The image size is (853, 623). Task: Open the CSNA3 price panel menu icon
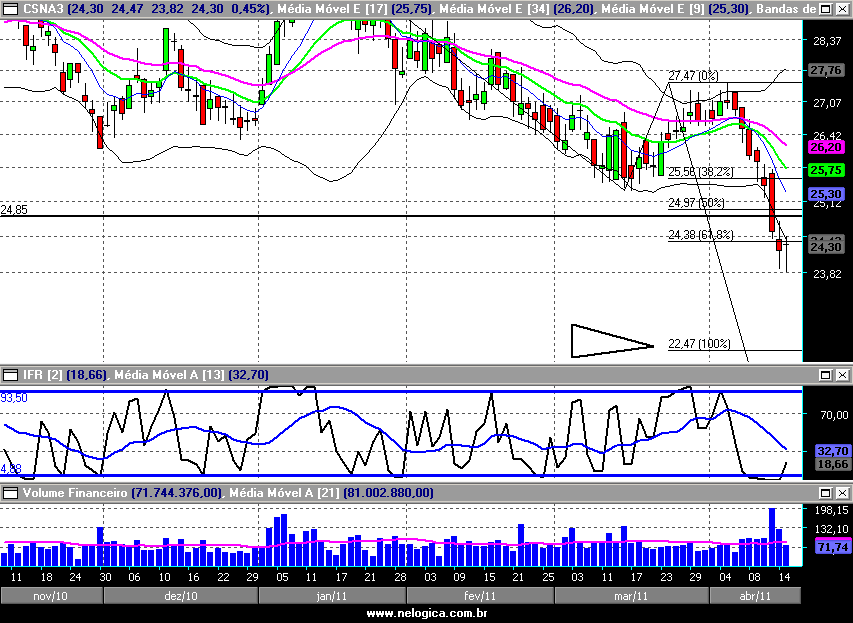(11, 8)
